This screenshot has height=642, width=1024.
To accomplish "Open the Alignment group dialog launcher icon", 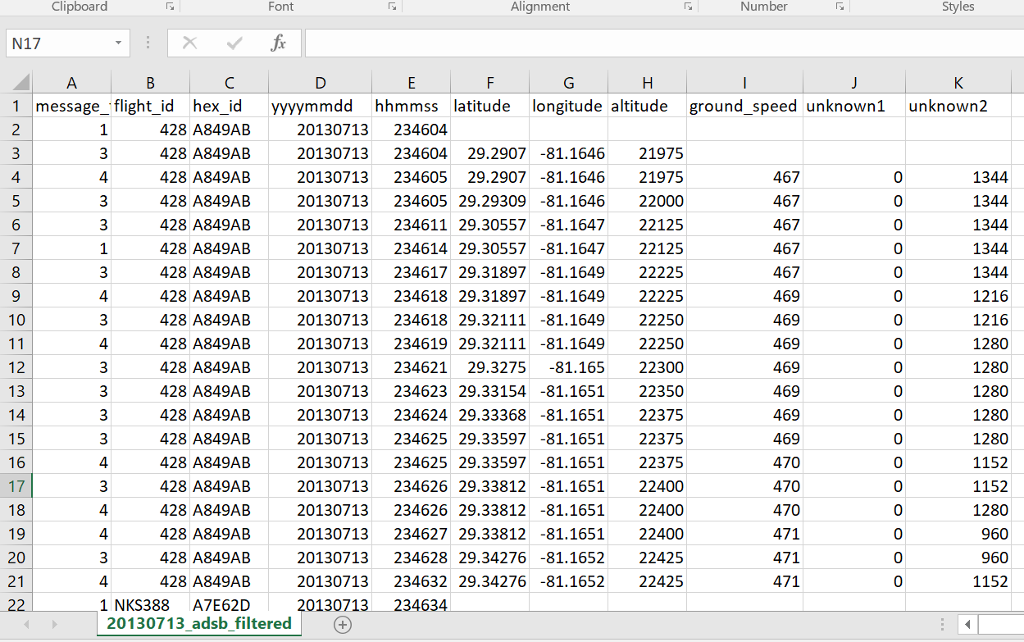I will coord(687,6).
